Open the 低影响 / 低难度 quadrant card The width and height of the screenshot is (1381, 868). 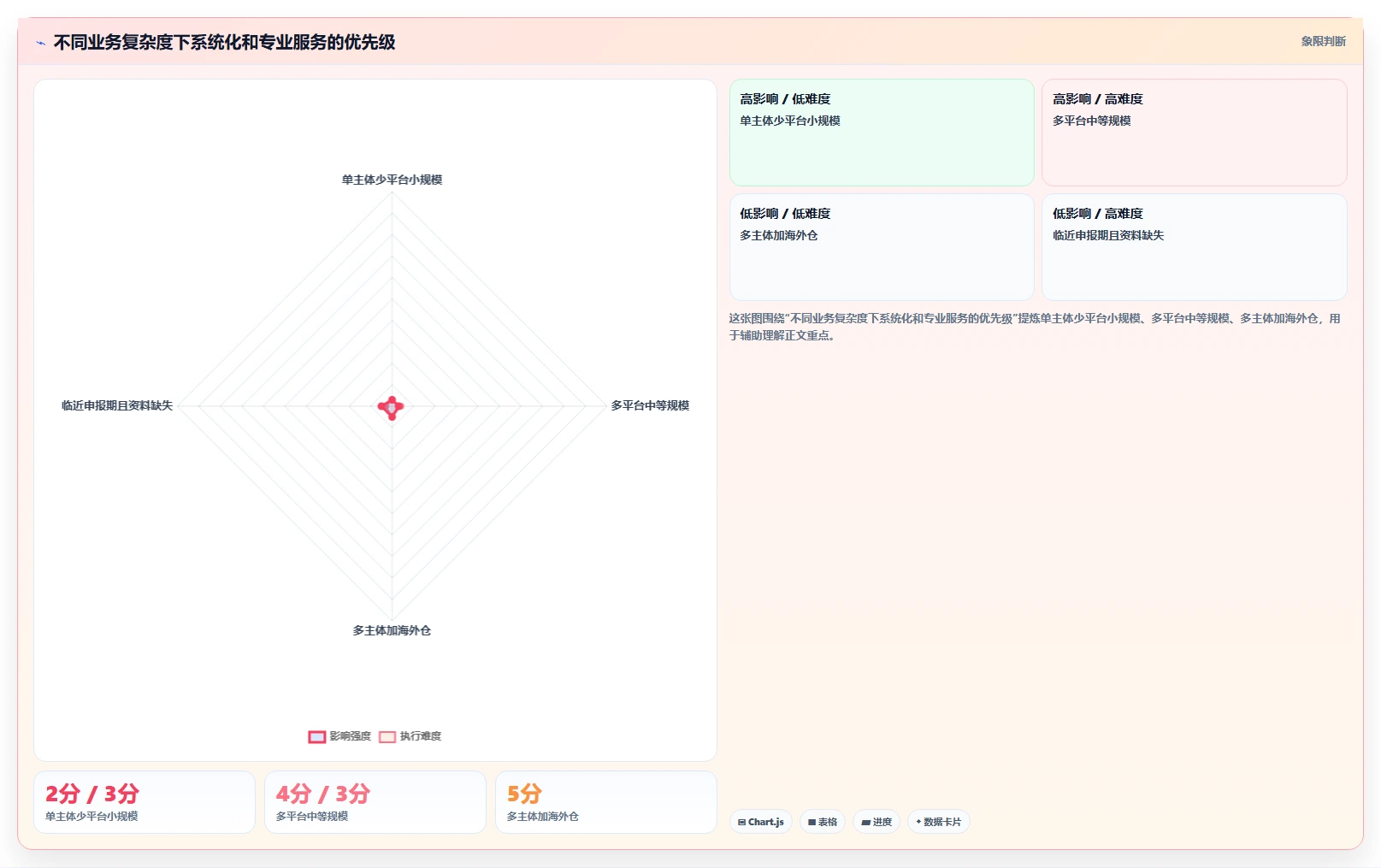tap(882, 247)
